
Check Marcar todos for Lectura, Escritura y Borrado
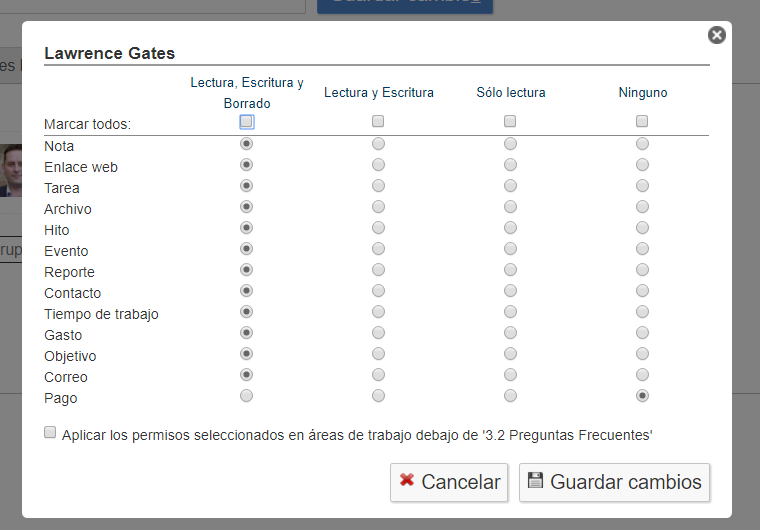pyautogui.click(x=247, y=121)
